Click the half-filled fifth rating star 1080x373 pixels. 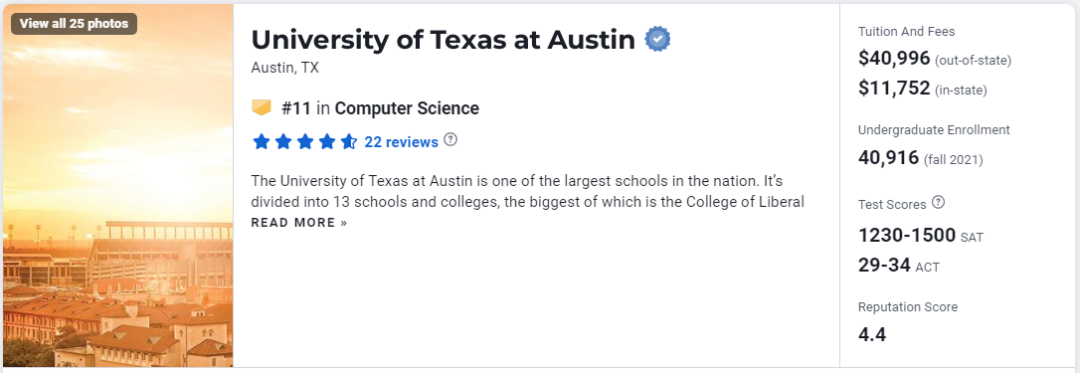click(x=349, y=142)
